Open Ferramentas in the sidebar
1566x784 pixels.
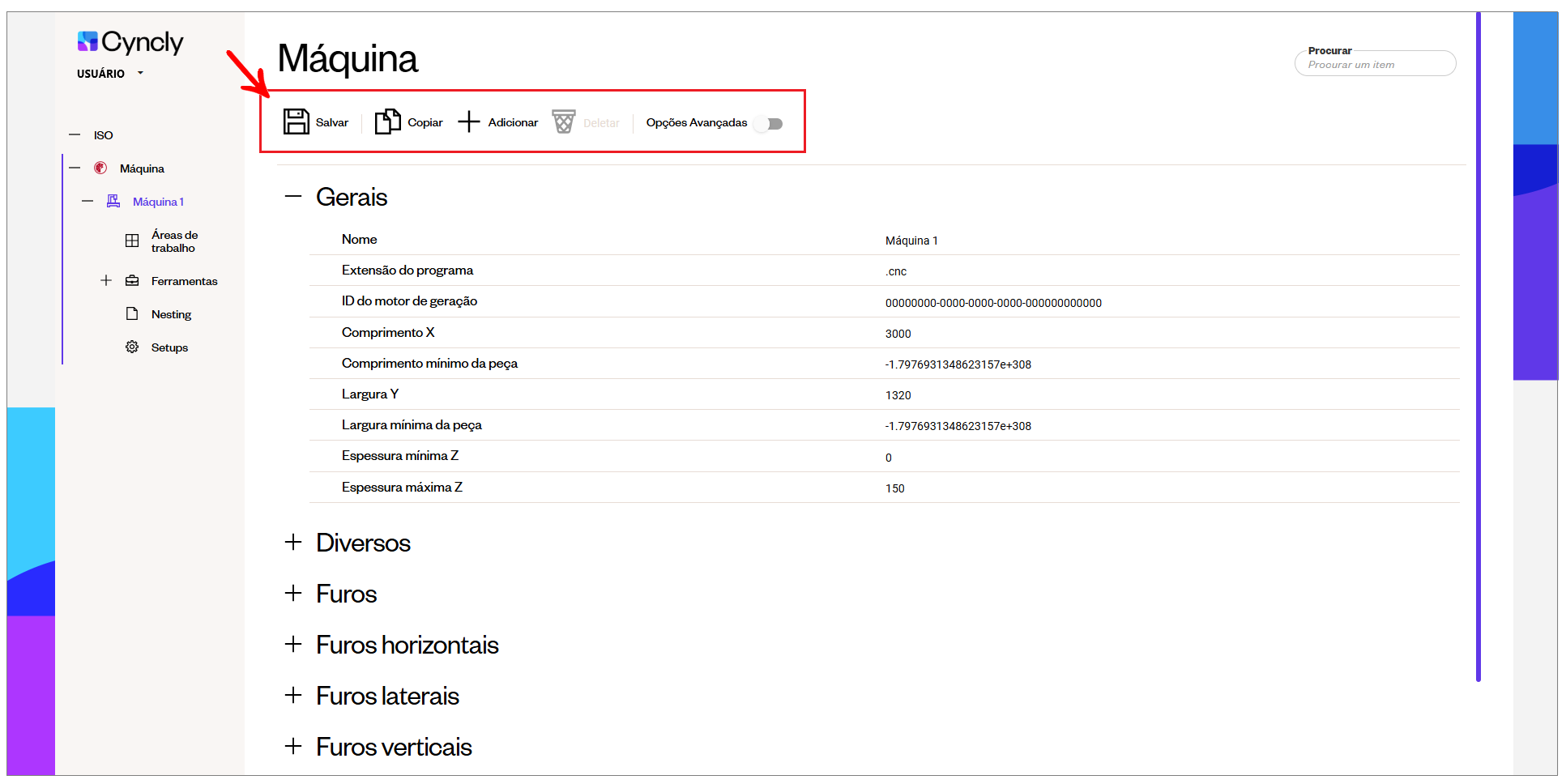pyautogui.click(x=184, y=281)
